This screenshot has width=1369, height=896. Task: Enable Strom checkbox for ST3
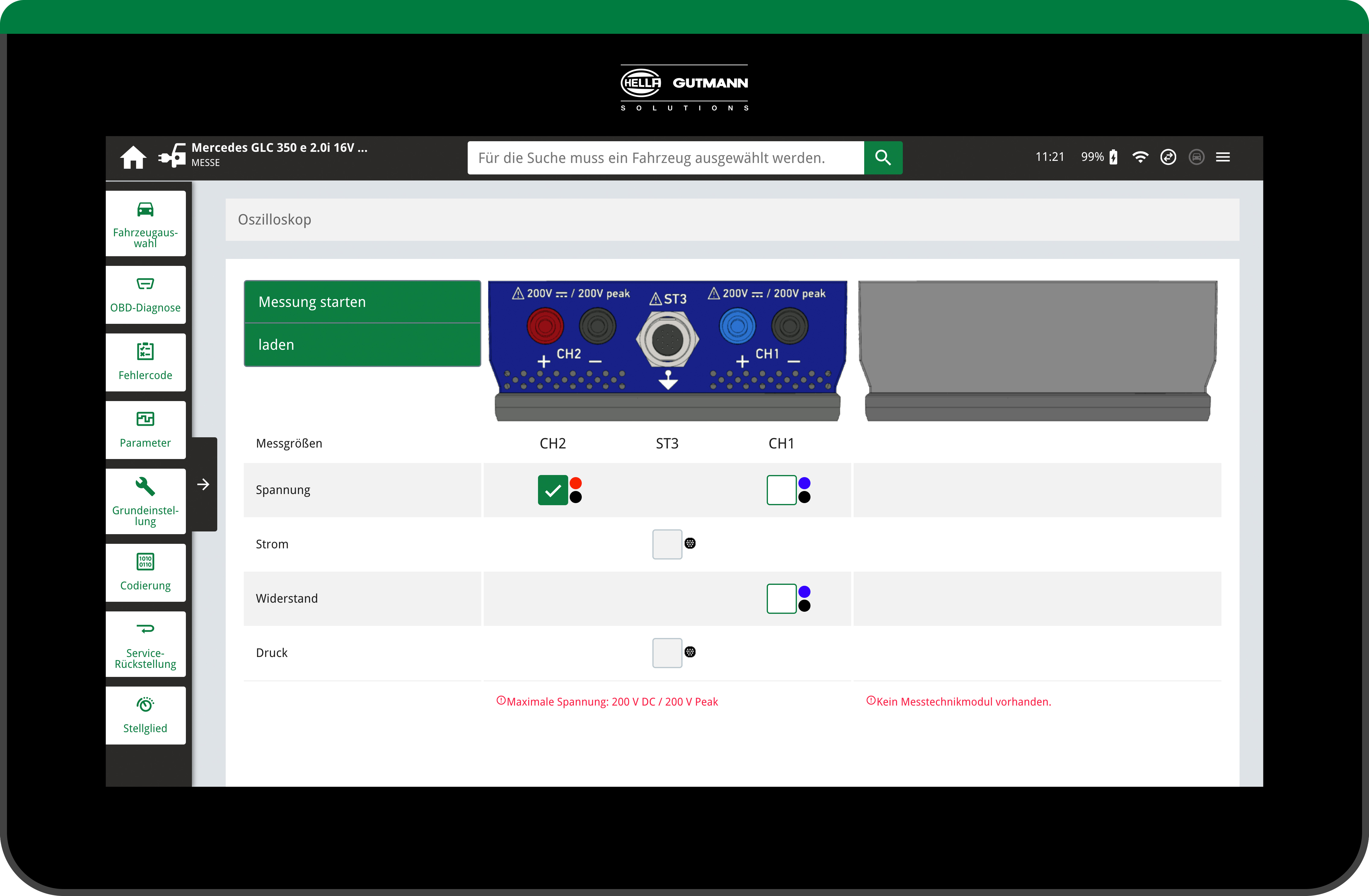click(x=667, y=544)
